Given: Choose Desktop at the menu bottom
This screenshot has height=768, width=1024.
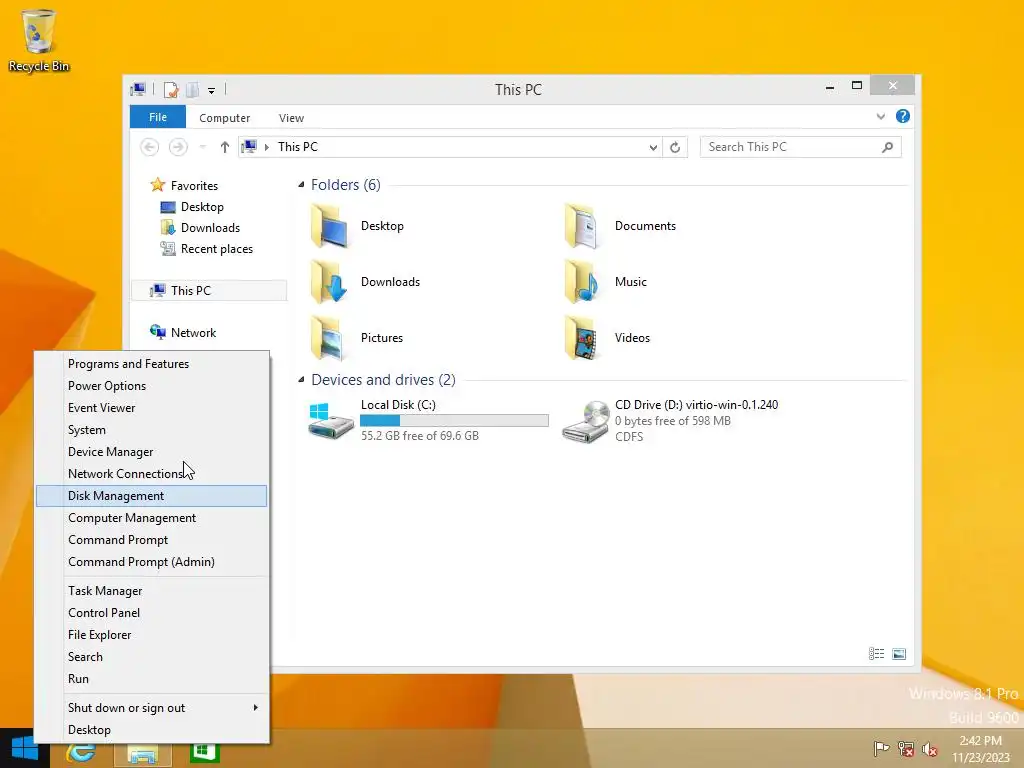Looking at the screenshot, I should coord(152,730).
